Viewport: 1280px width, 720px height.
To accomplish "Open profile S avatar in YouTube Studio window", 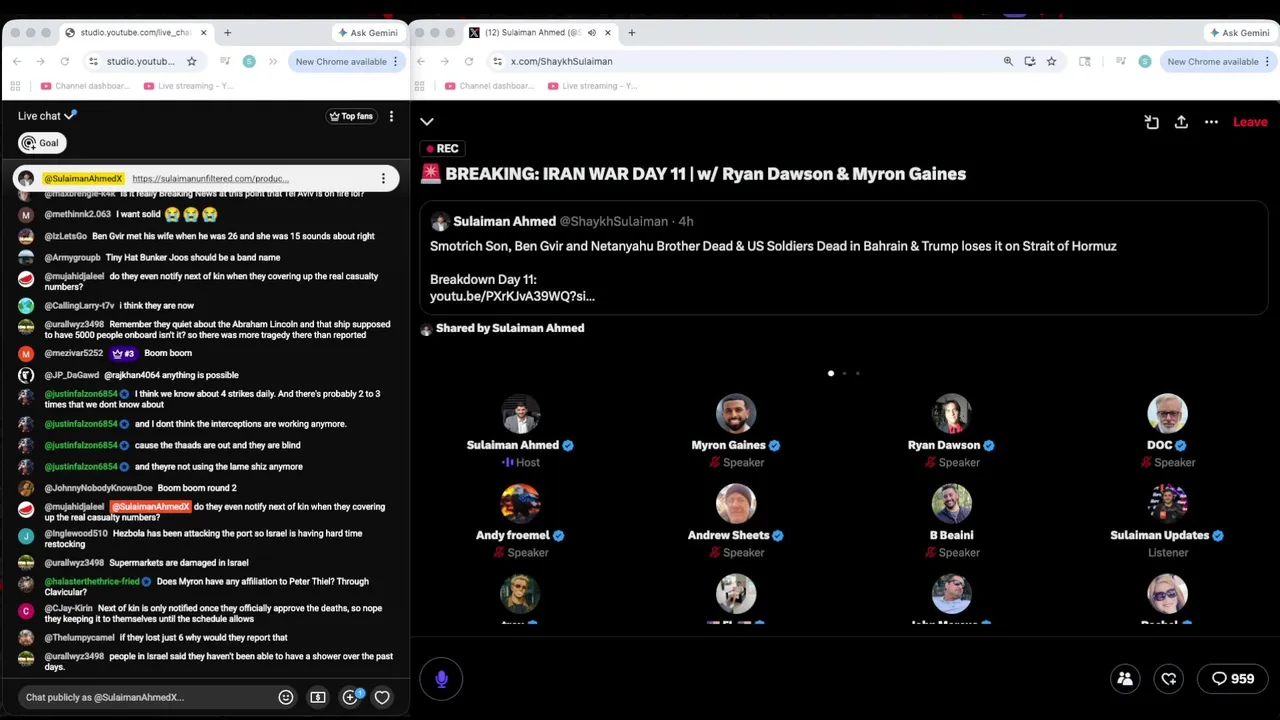I will 249,61.
